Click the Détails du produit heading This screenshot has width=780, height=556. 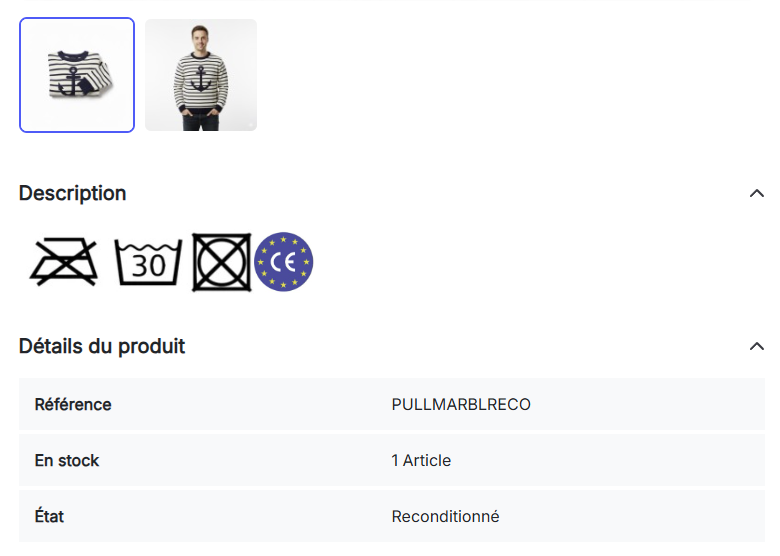102,346
